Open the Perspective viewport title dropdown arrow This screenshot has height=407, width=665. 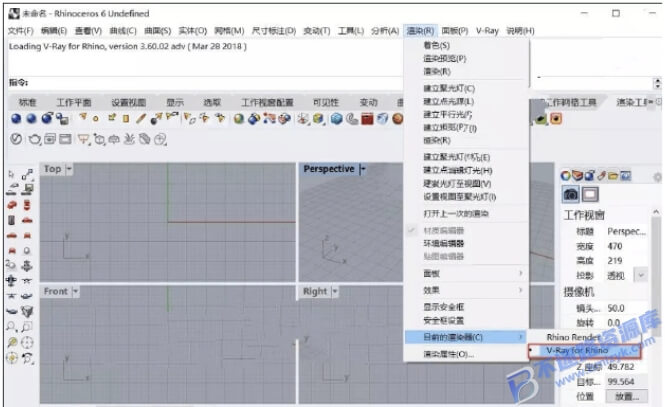[362, 169]
